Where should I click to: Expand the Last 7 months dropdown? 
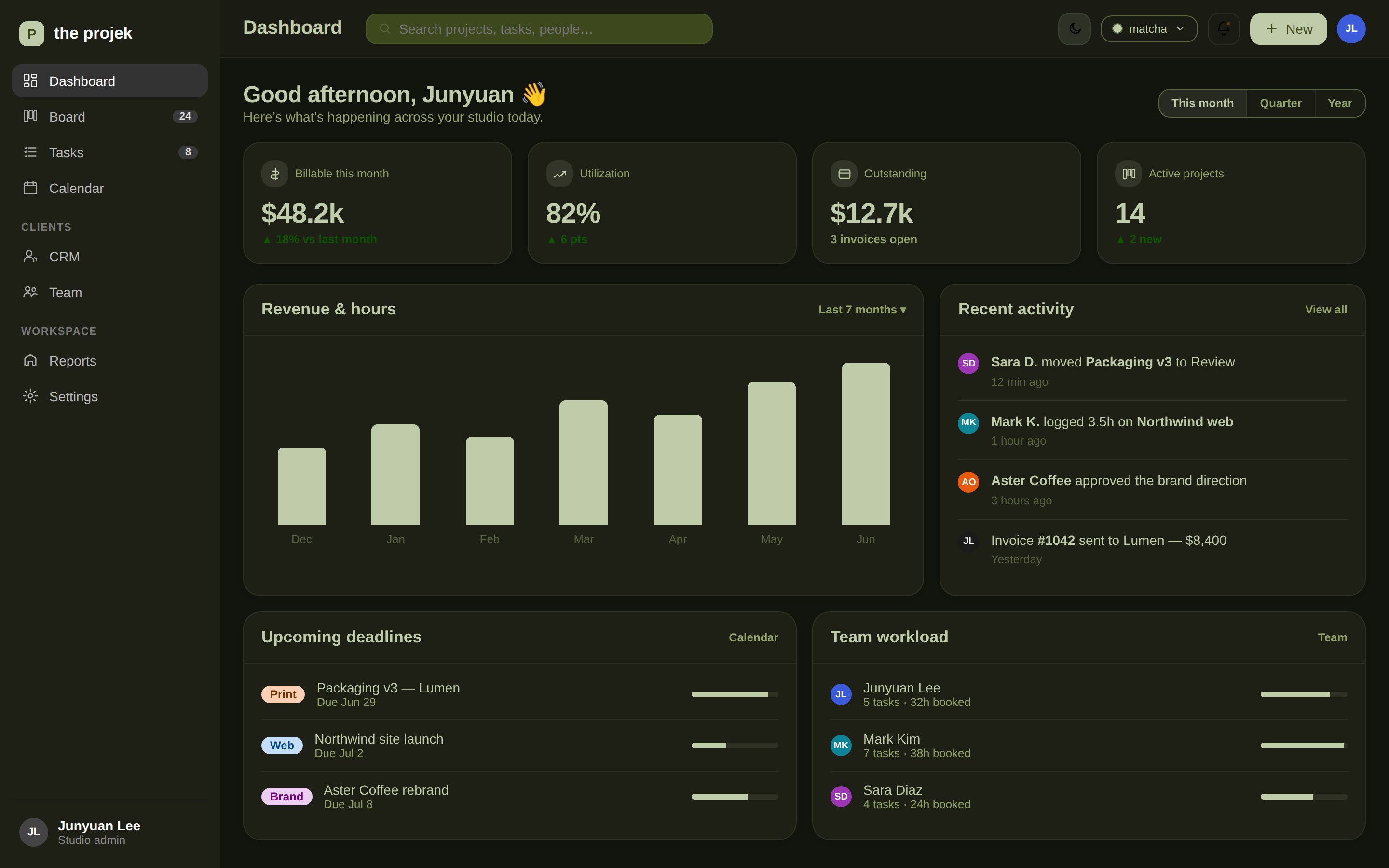[x=862, y=310]
